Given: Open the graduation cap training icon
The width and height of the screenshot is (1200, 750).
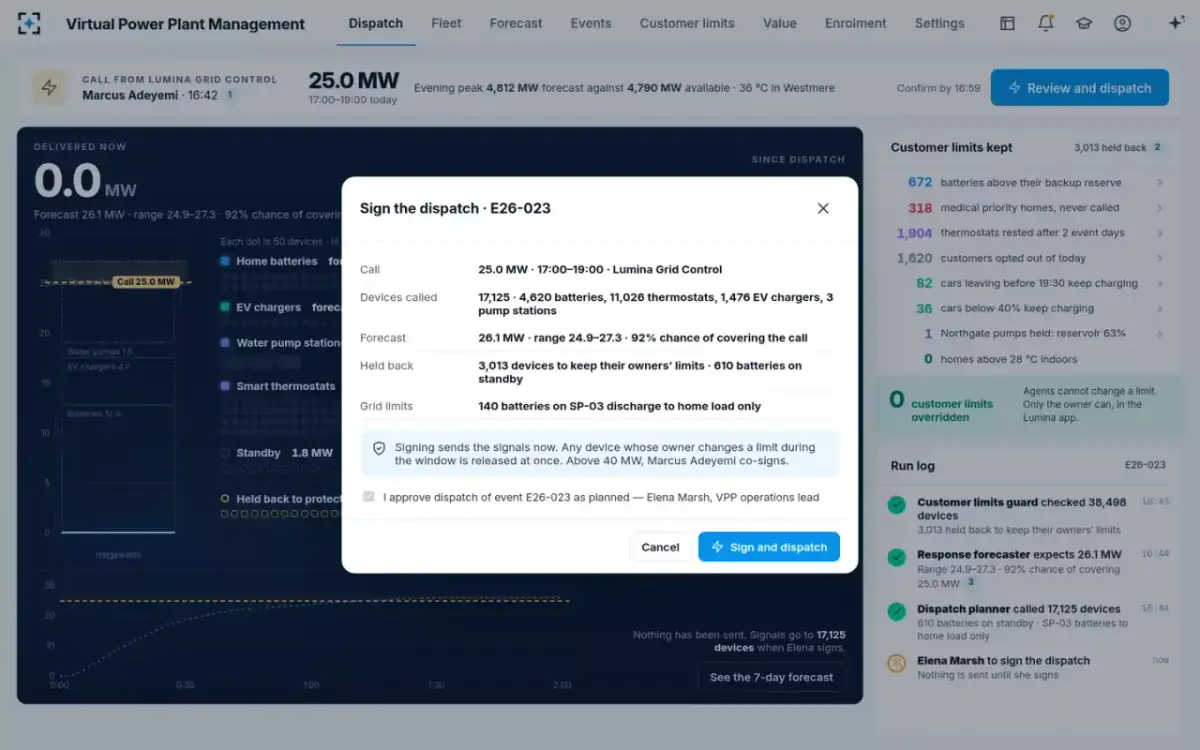Looking at the screenshot, I should 1083,23.
